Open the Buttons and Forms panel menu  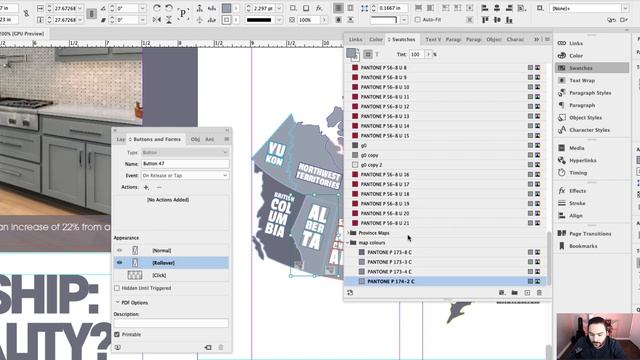pos(227,139)
